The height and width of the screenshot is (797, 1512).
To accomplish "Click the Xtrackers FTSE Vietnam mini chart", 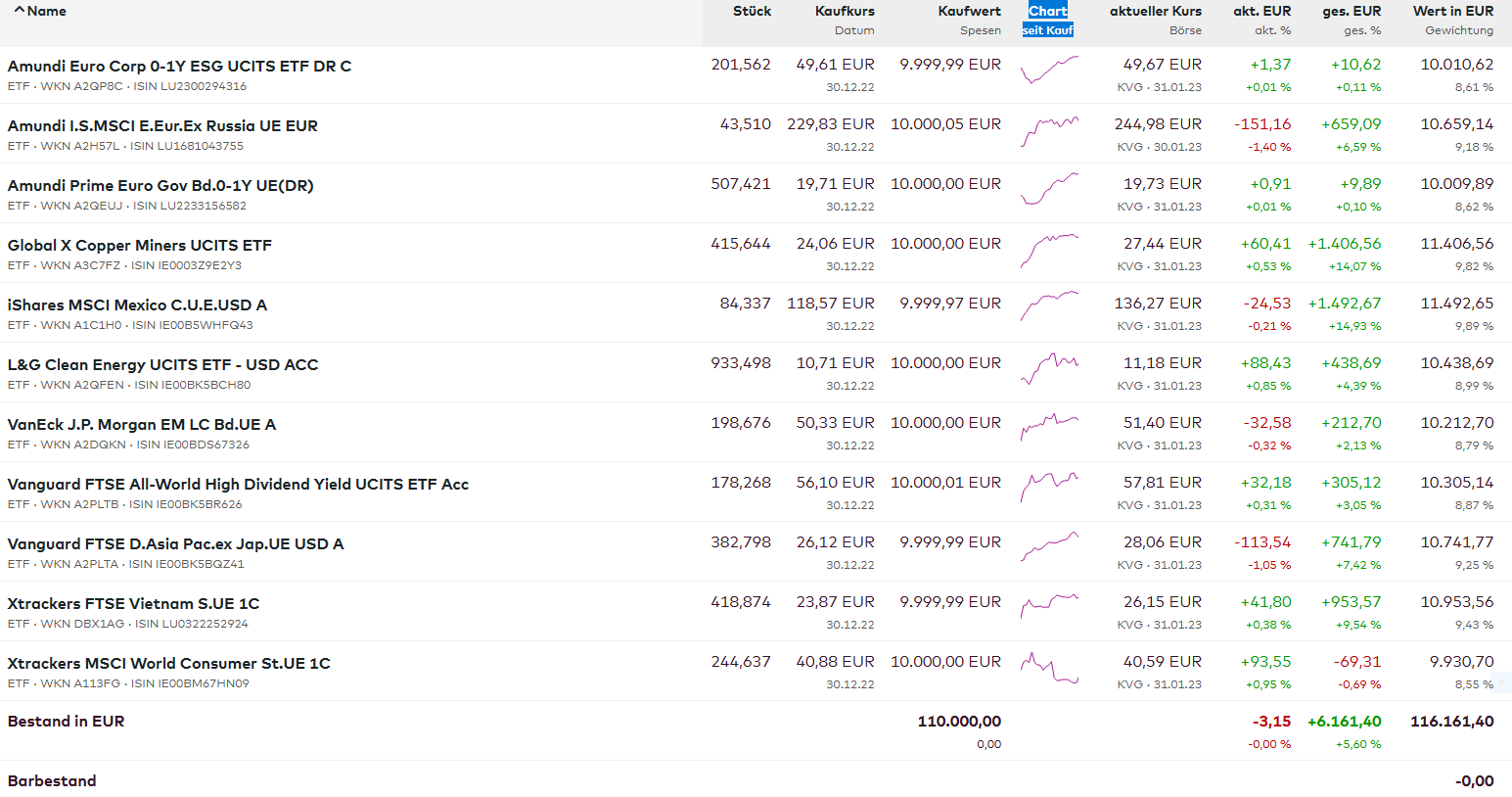I will pyautogui.click(x=1049, y=609).
